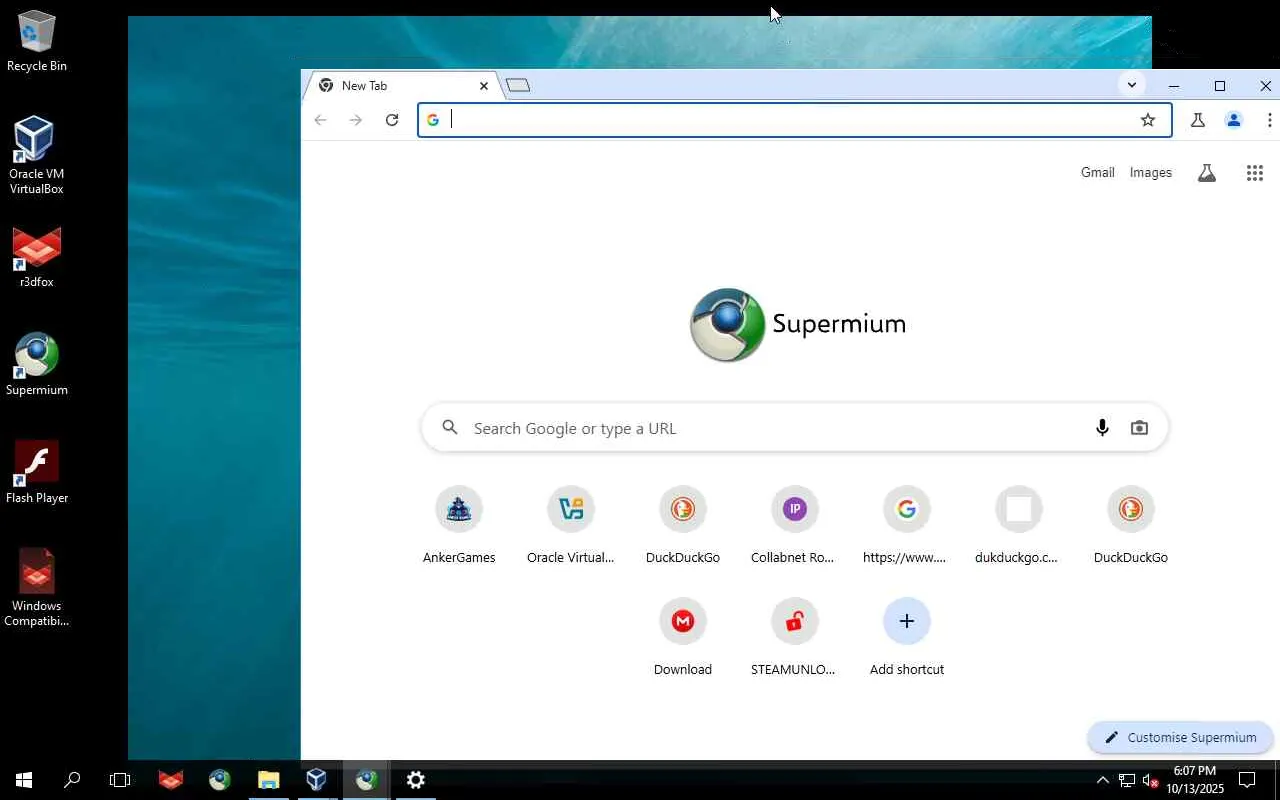The width and height of the screenshot is (1280, 800).
Task: Reload the current page
Action: coord(392,120)
